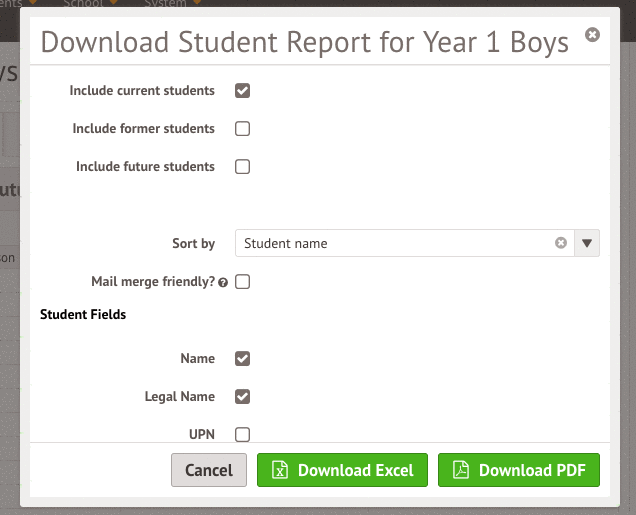This screenshot has height=515, width=636.
Task: Click the Download PDF button
Action: 519,470
